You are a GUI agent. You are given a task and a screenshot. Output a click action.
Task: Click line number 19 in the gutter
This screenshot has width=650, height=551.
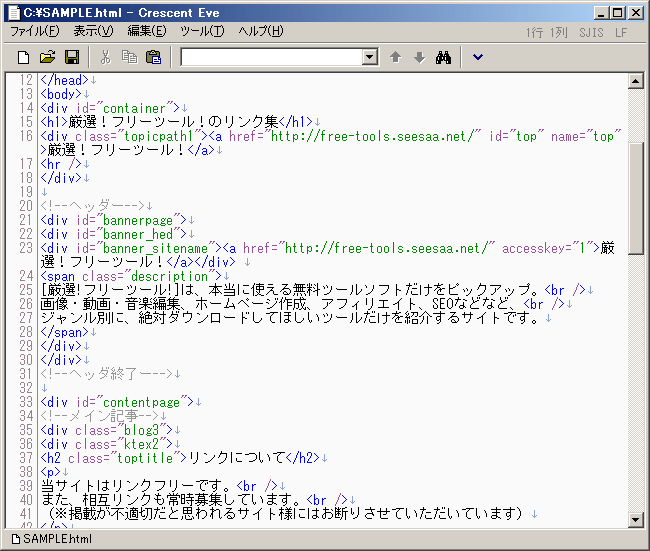[x=26, y=192]
